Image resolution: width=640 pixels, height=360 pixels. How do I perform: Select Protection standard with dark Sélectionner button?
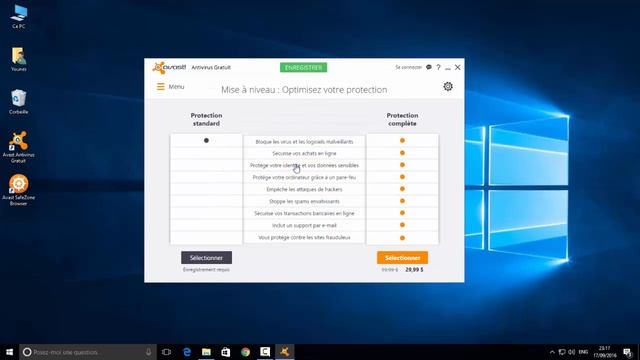207,258
